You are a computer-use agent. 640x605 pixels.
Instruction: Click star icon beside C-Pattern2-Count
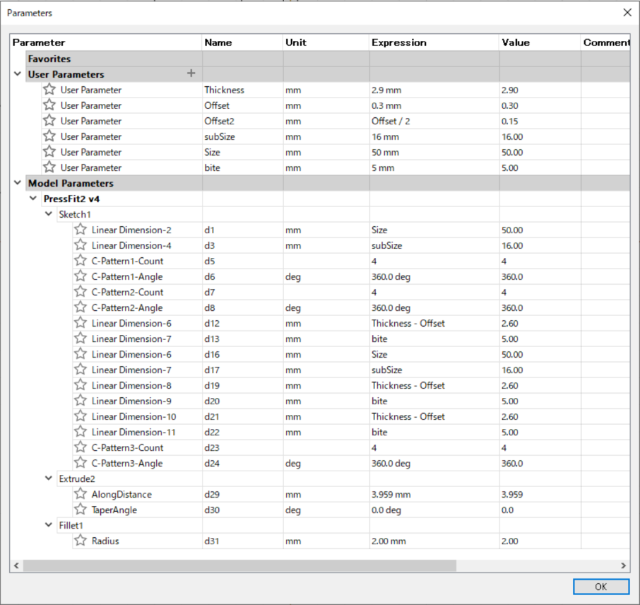80,291
